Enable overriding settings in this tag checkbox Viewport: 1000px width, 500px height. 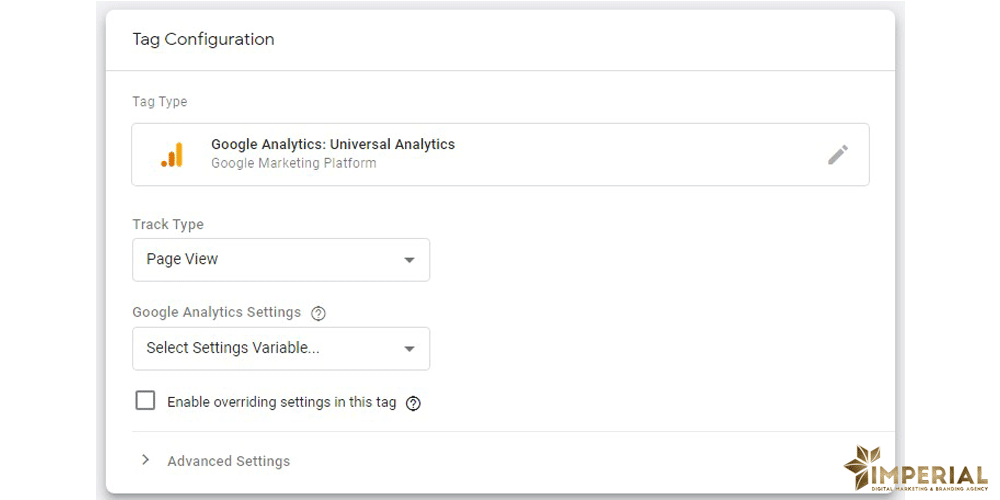(x=145, y=401)
